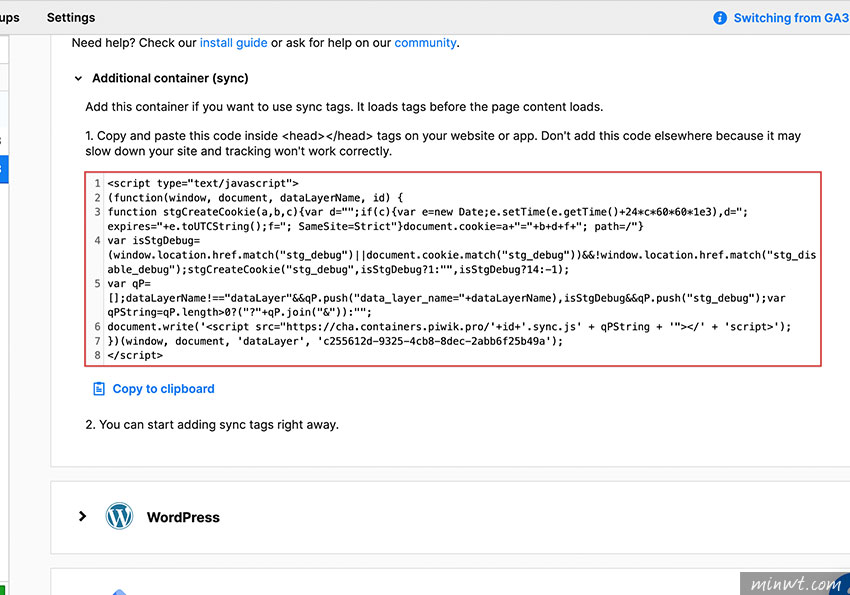Image resolution: width=850 pixels, height=595 pixels.
Task: Visit the community help link
Action: 425,43
